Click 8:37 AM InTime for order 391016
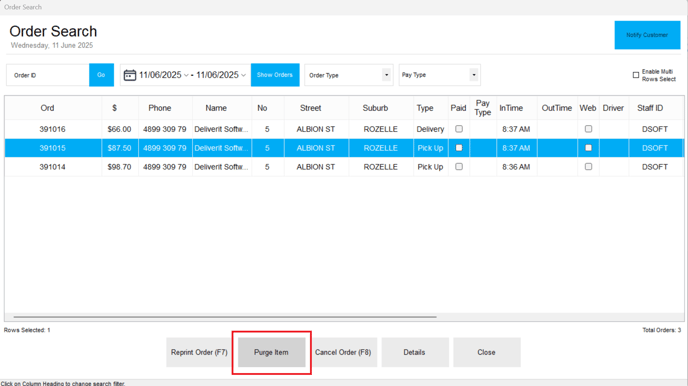The width and height of the screenshot is (688, 386). [516, 129]
